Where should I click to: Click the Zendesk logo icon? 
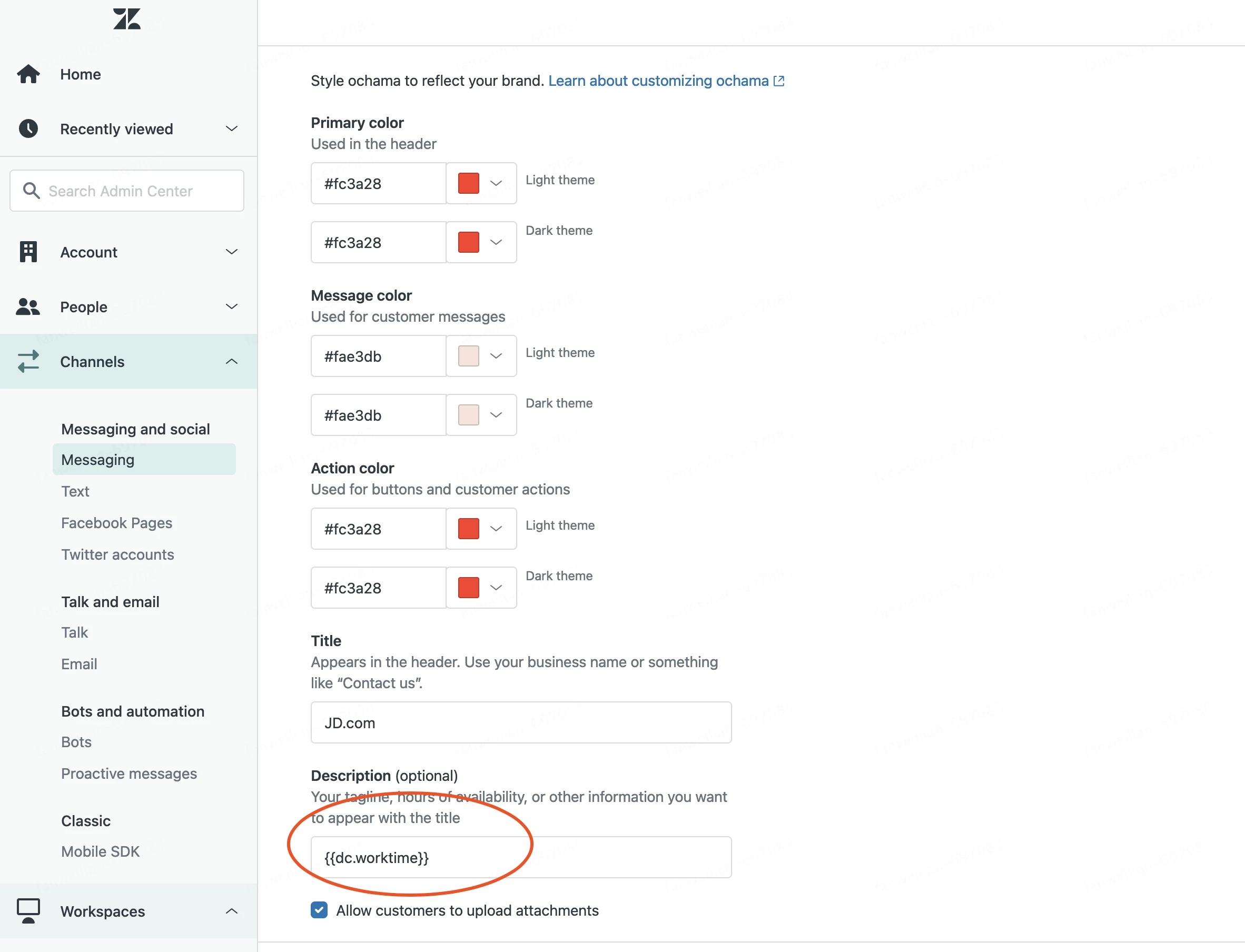[x=126, y=19]
